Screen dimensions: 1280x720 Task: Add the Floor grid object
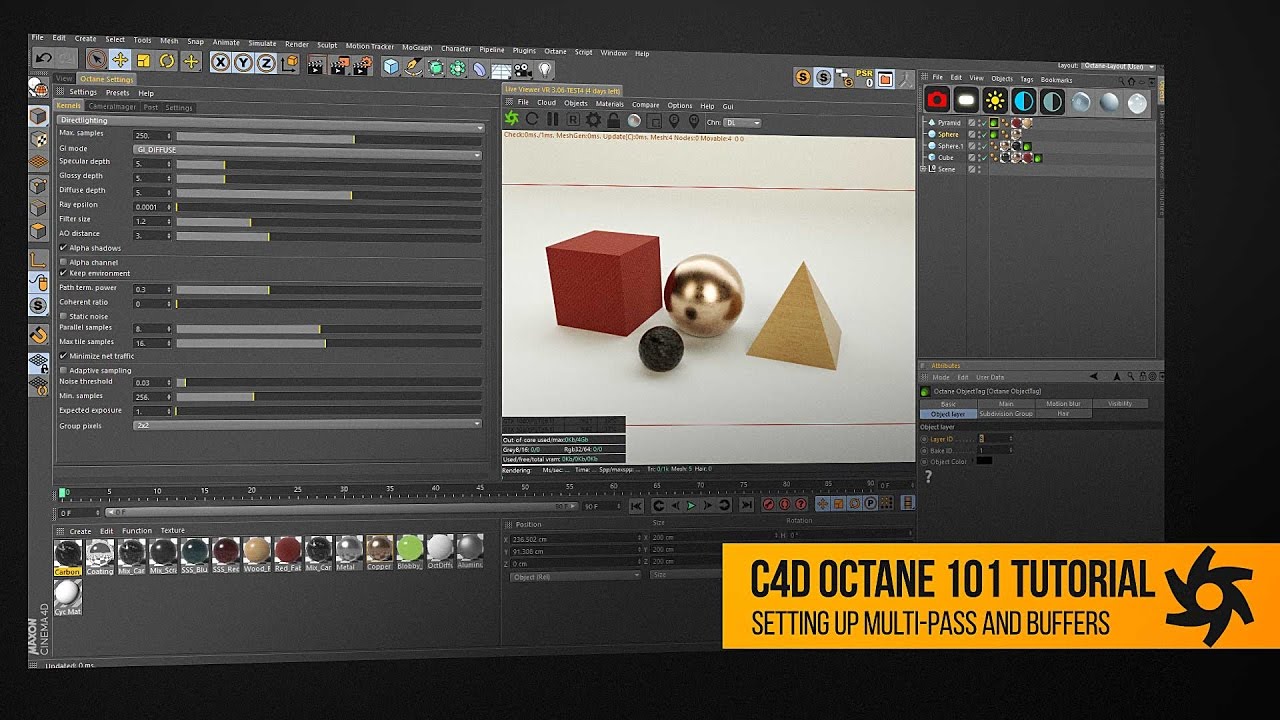click(501, 70)
